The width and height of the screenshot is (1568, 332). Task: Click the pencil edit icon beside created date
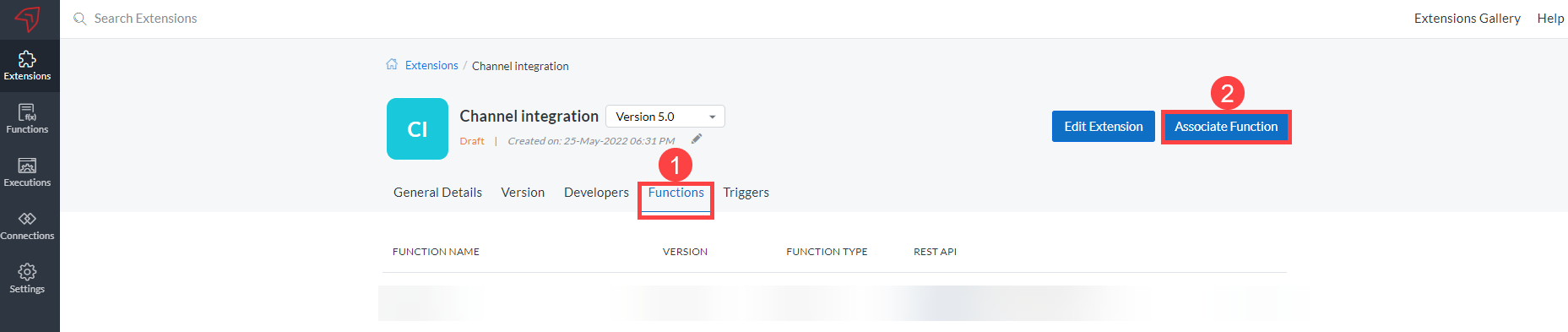coord(697,139)
